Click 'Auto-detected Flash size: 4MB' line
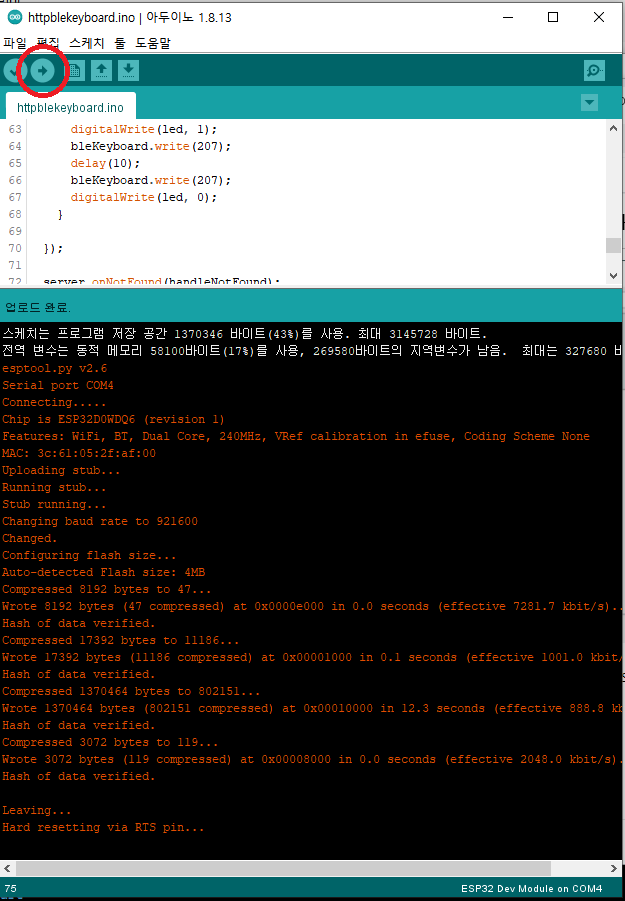 pyautogui.click(x=103, y=572)
